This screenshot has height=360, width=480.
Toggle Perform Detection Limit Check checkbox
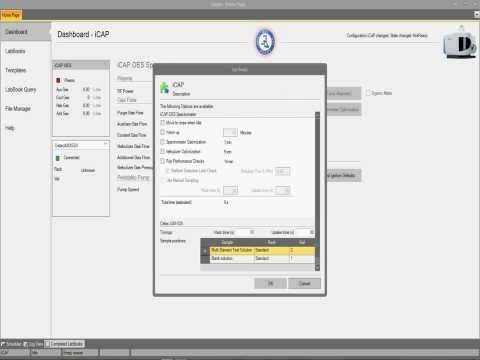click(168, 171)
